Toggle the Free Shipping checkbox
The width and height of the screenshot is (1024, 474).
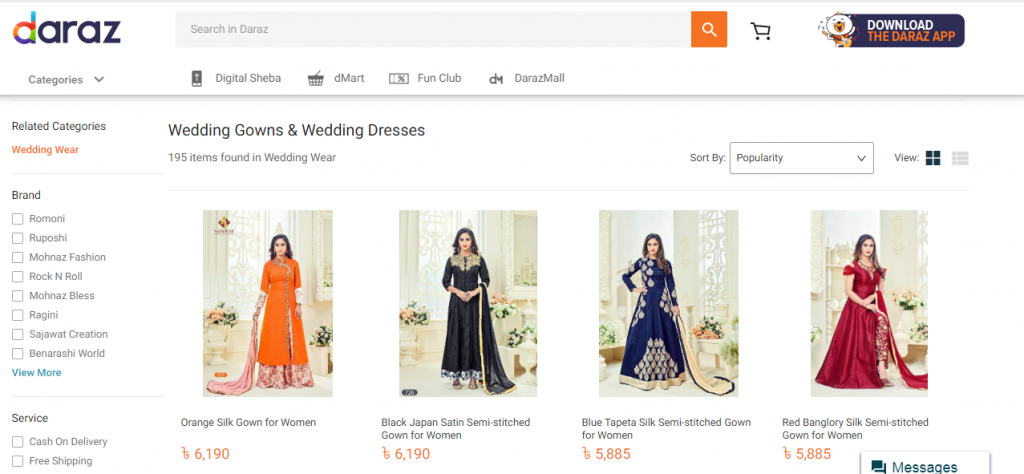click(18, 461)
